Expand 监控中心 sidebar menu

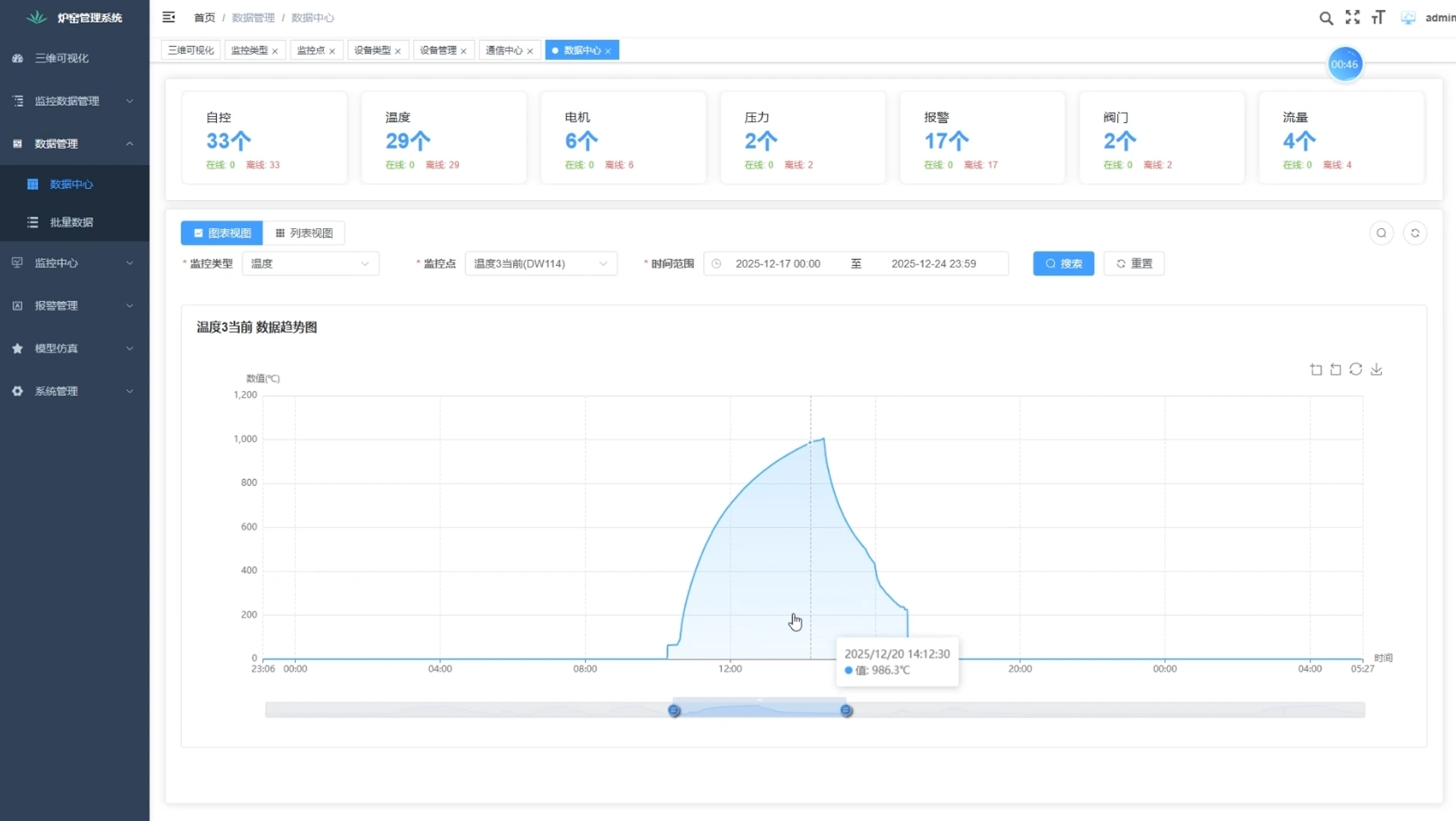[x=74, y=262]
